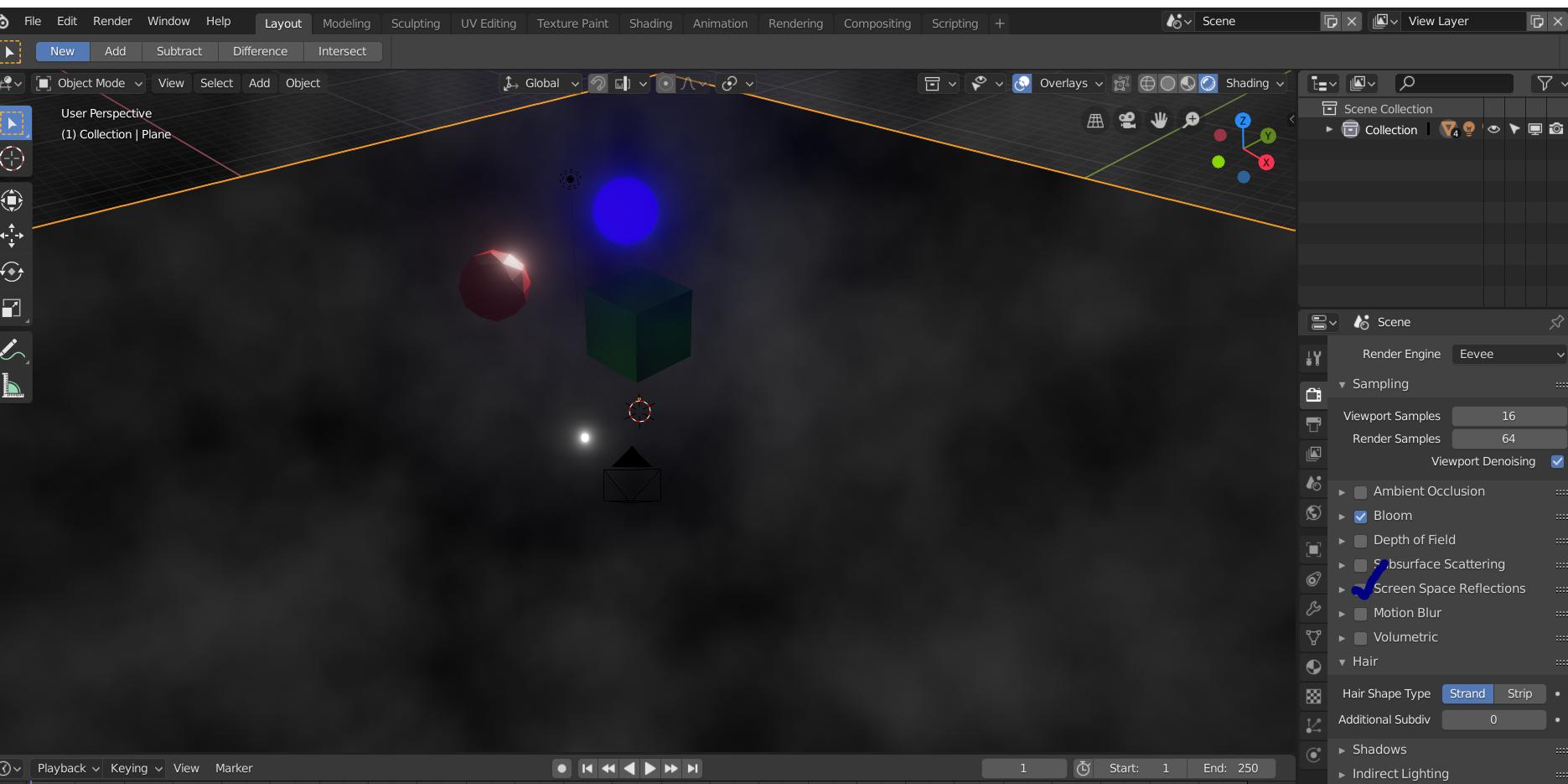
Task: Click the pan hand icon in viewport
Action: [1159, 121]
